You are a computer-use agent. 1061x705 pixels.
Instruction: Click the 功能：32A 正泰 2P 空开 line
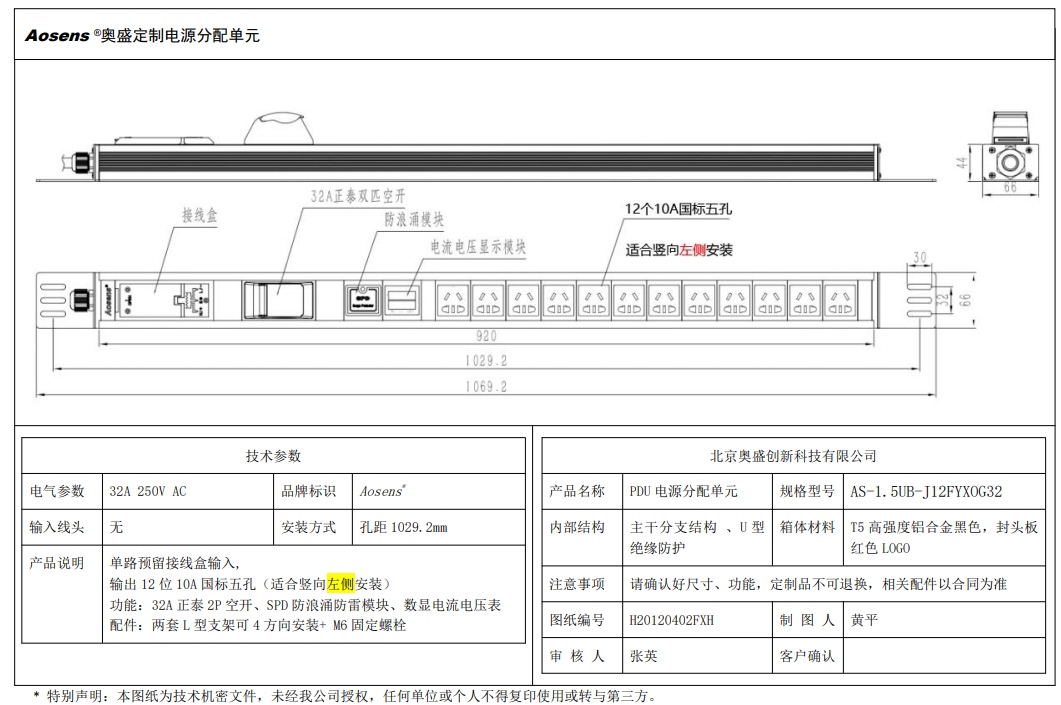click(x=306, y=605)
